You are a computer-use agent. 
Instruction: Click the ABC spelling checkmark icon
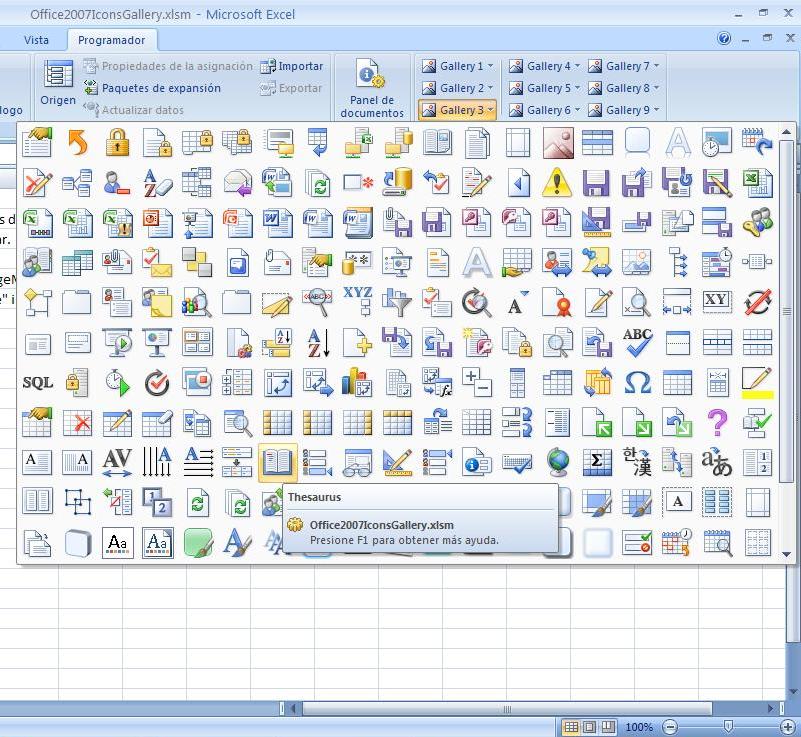pos(637,342)
